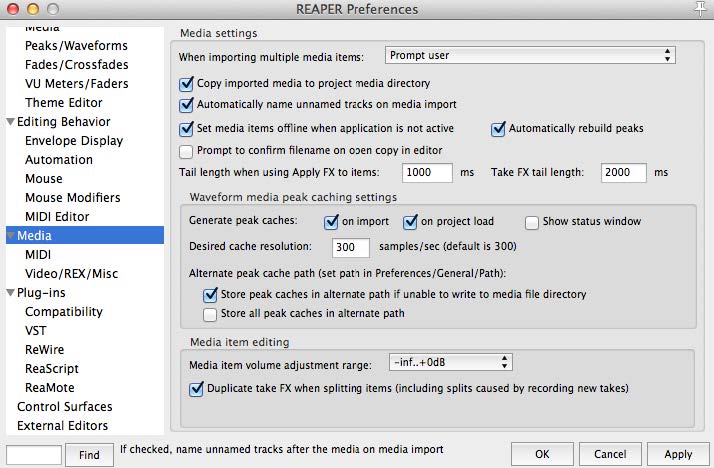Pin the REAPER Preferences window with pushpin icon

click(x=701, y=9)
